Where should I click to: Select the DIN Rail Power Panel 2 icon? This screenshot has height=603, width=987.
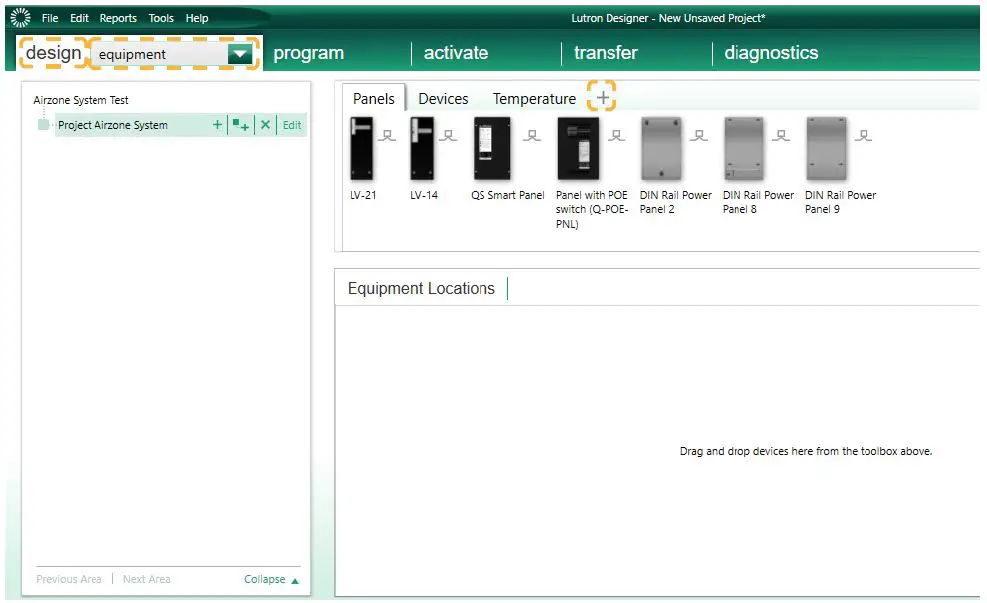pyautogui.click(x=660, y=150)
